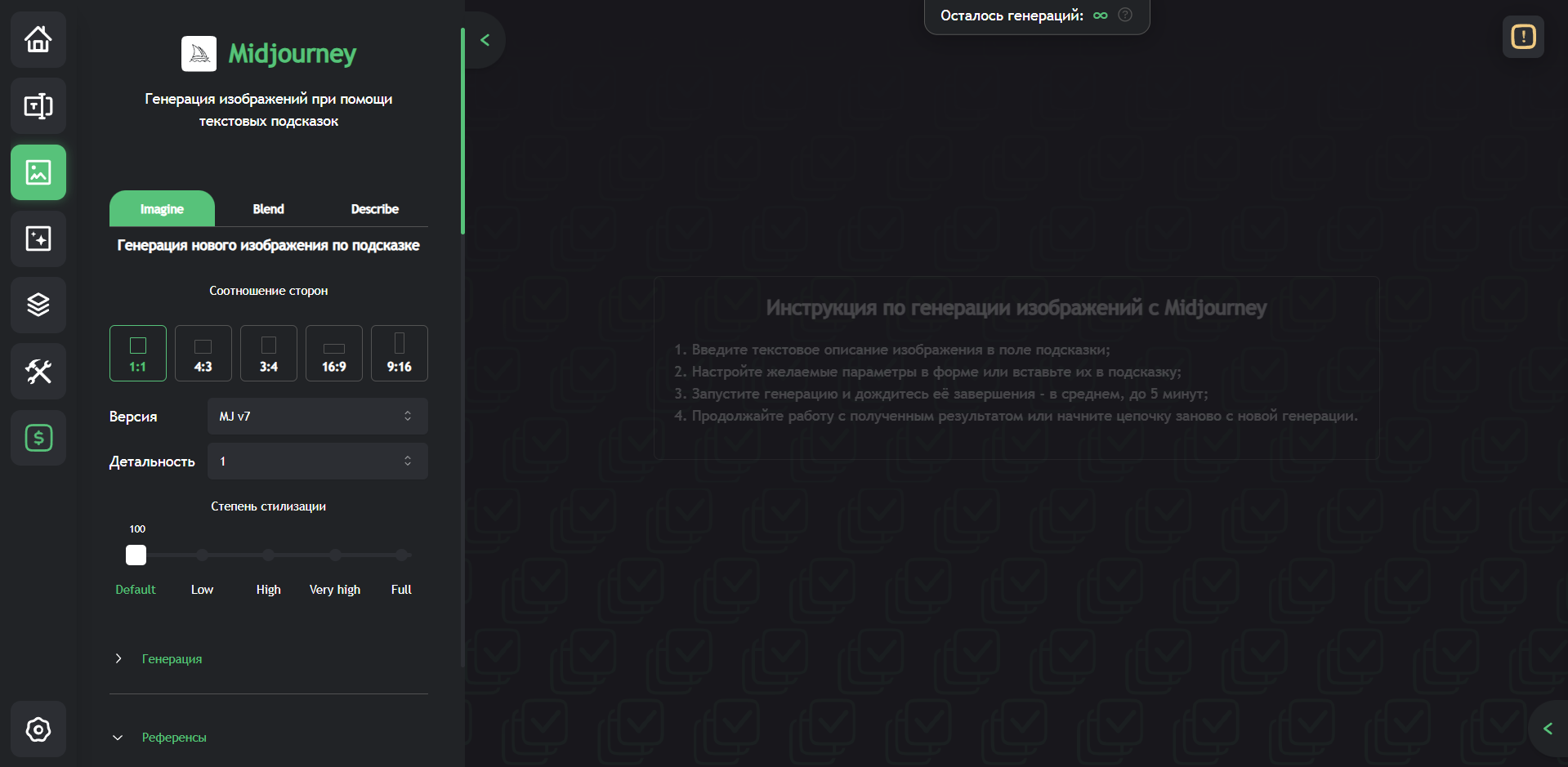
Task: Select the 16:9 aspect ratio option
Action: [334, 353]
